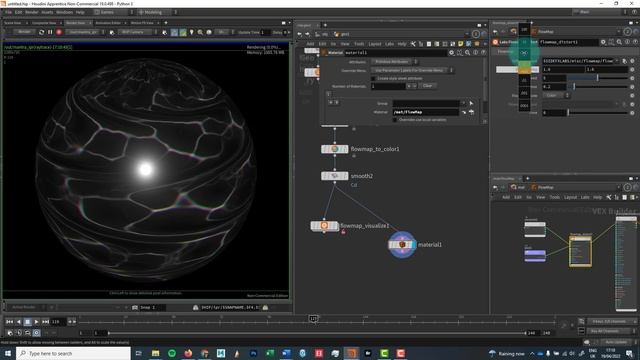Screen dimensions: 640x360
Task: Open the Layout menu in network editor
Action: tap(374, 44)
